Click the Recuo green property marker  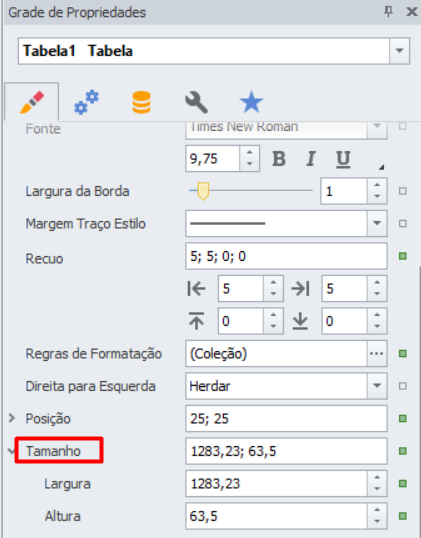click(403, 256)
